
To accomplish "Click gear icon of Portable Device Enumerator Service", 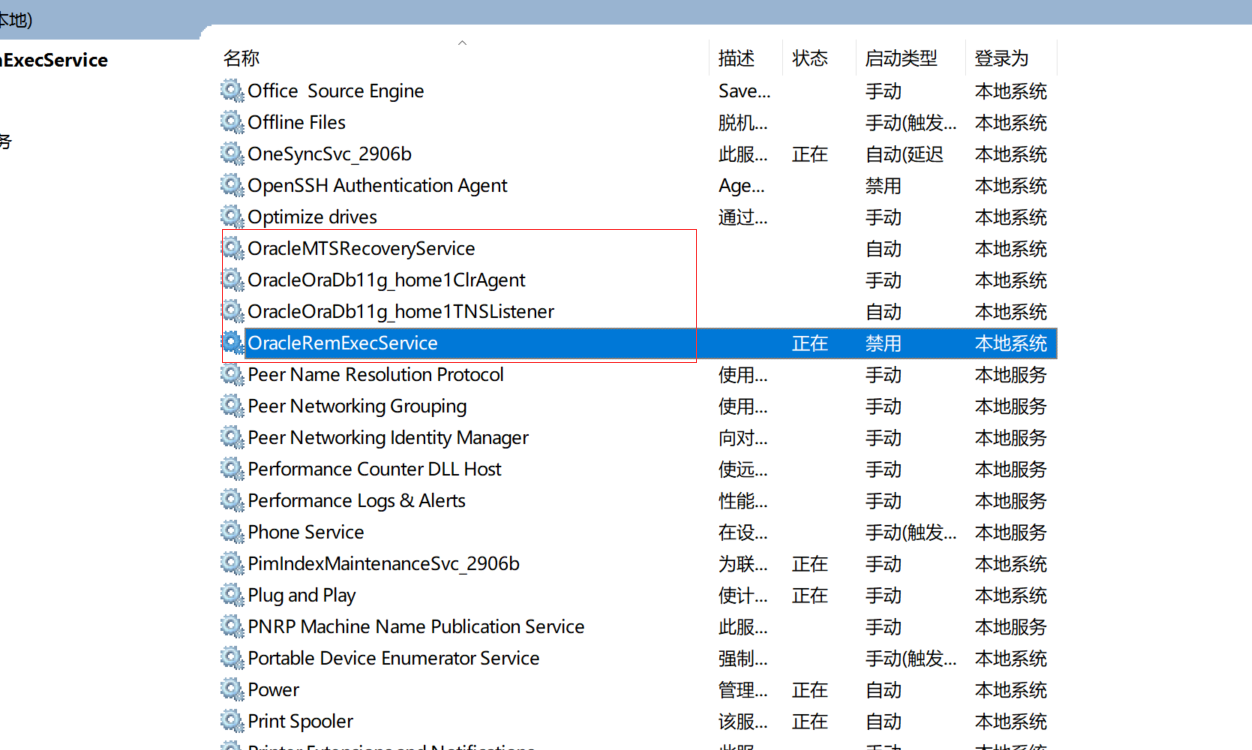I will coord(232,658).
